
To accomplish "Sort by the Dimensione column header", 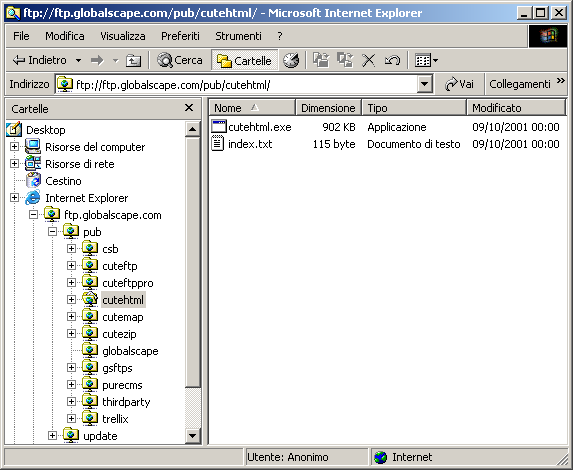I will [x=329, y=108].
